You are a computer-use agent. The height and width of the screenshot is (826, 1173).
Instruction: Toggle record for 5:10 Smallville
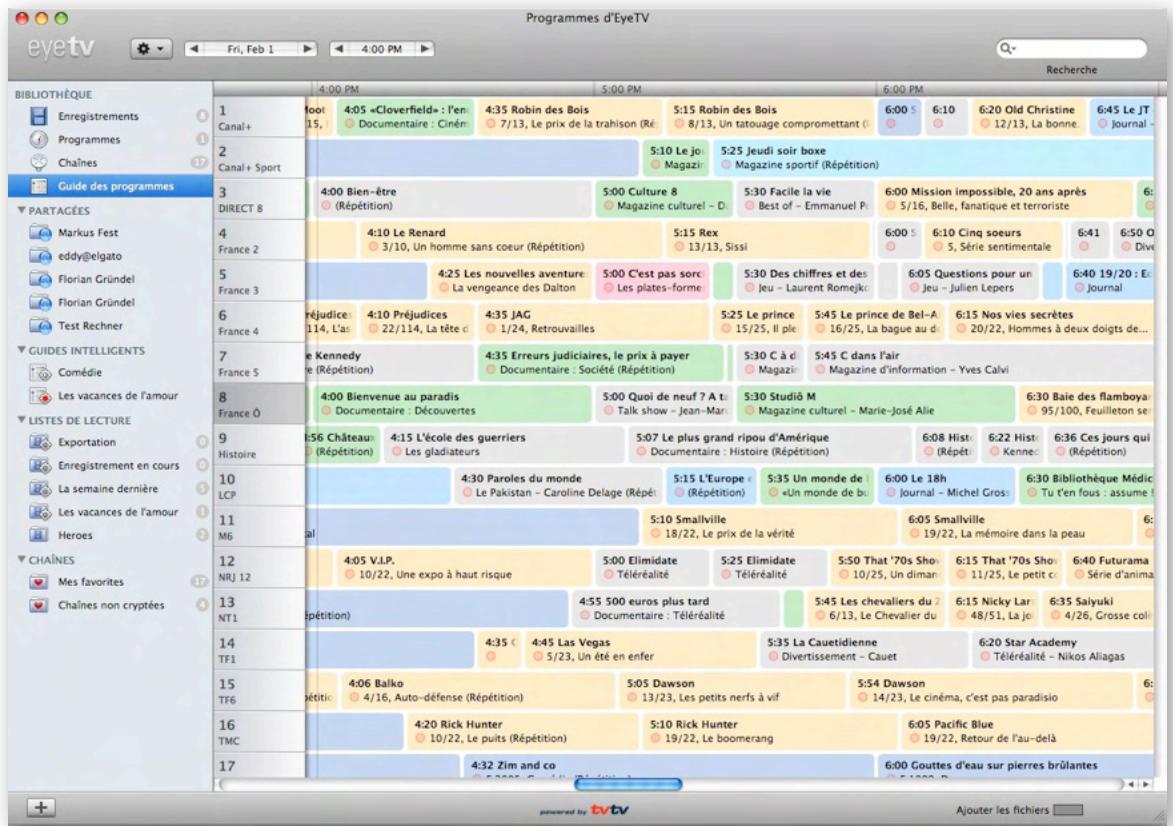tap(655, 534)
